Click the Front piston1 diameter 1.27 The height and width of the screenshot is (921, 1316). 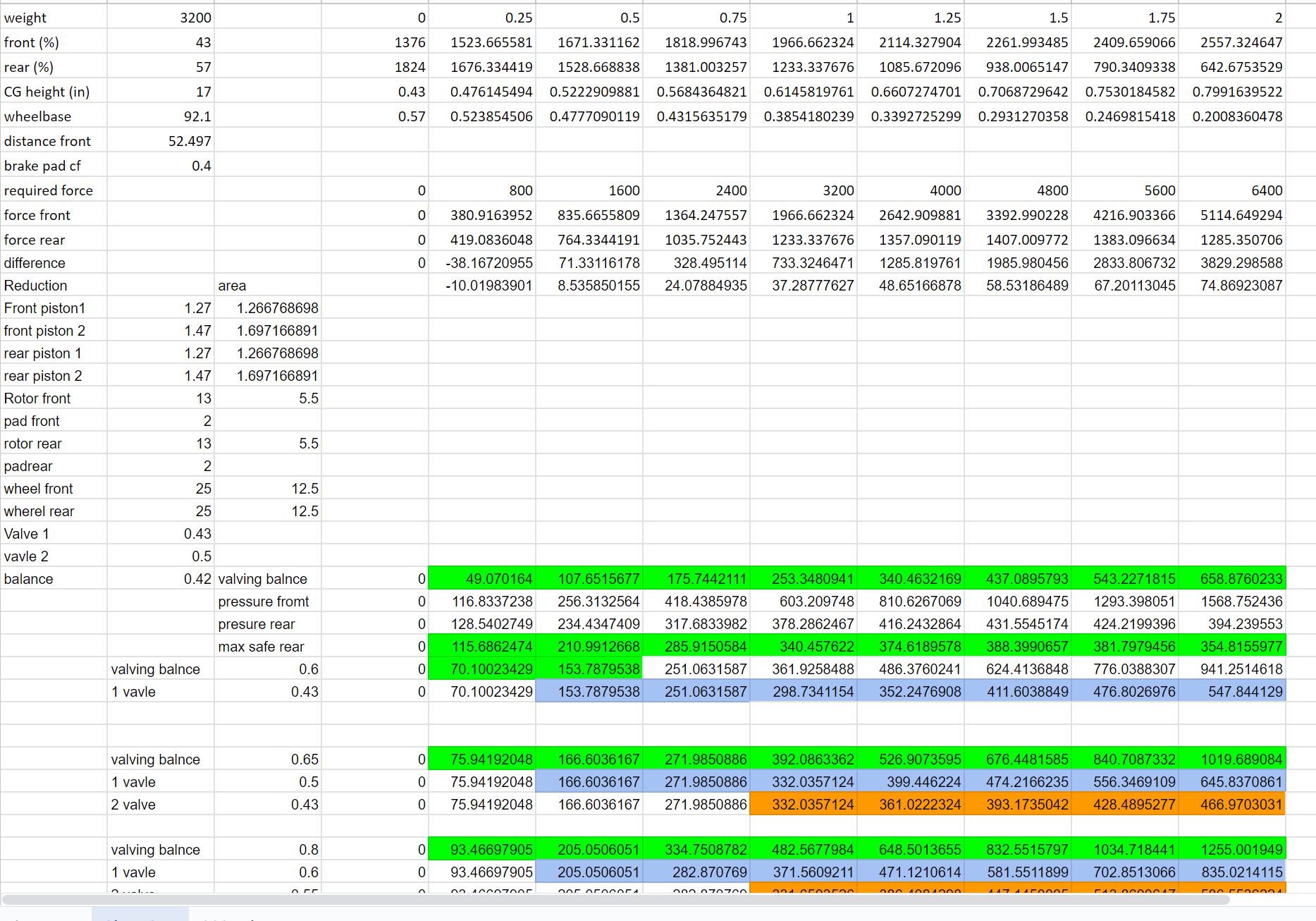(x=161, y=308)
